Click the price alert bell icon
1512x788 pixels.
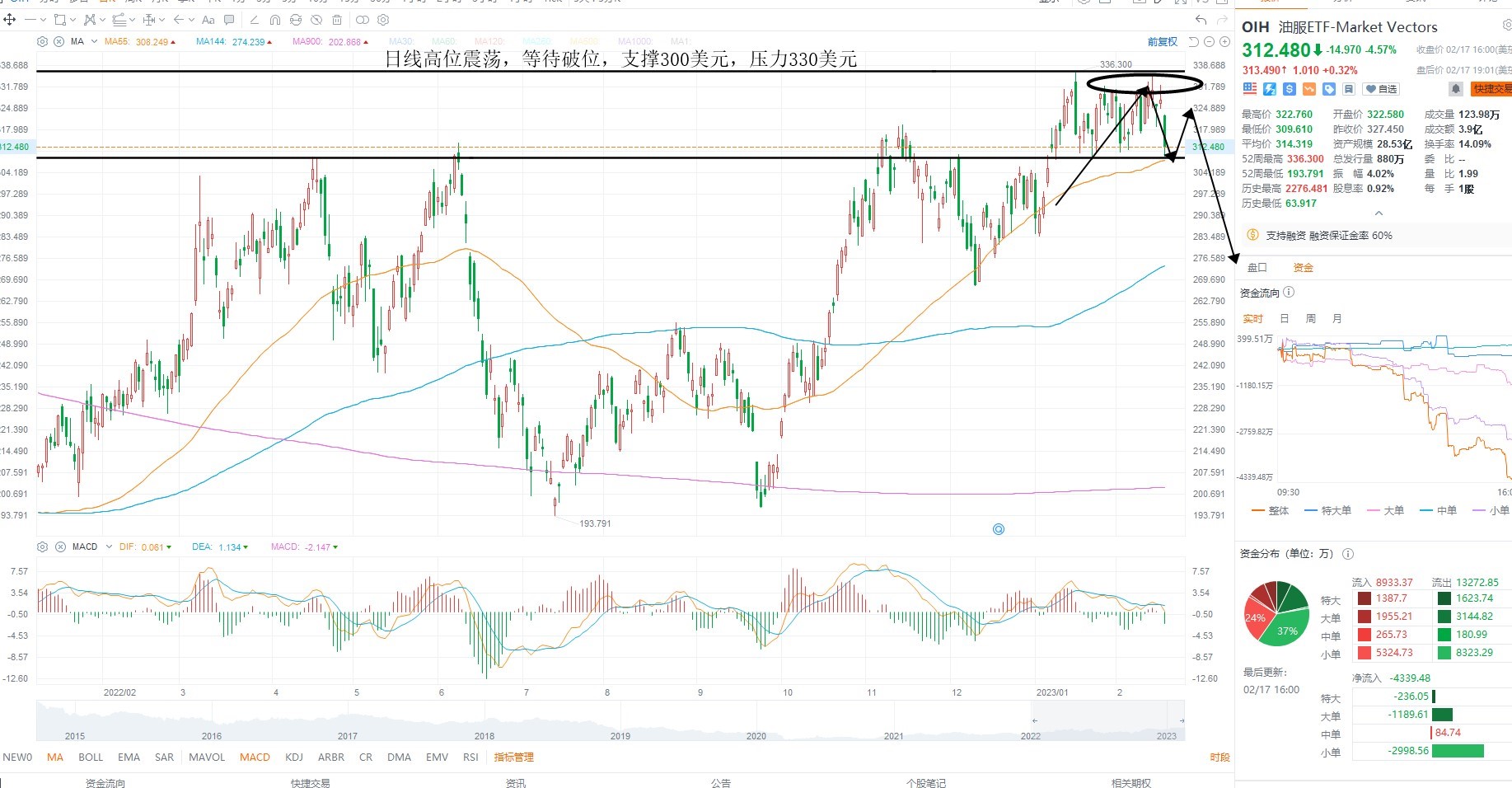coord(1456,88)
